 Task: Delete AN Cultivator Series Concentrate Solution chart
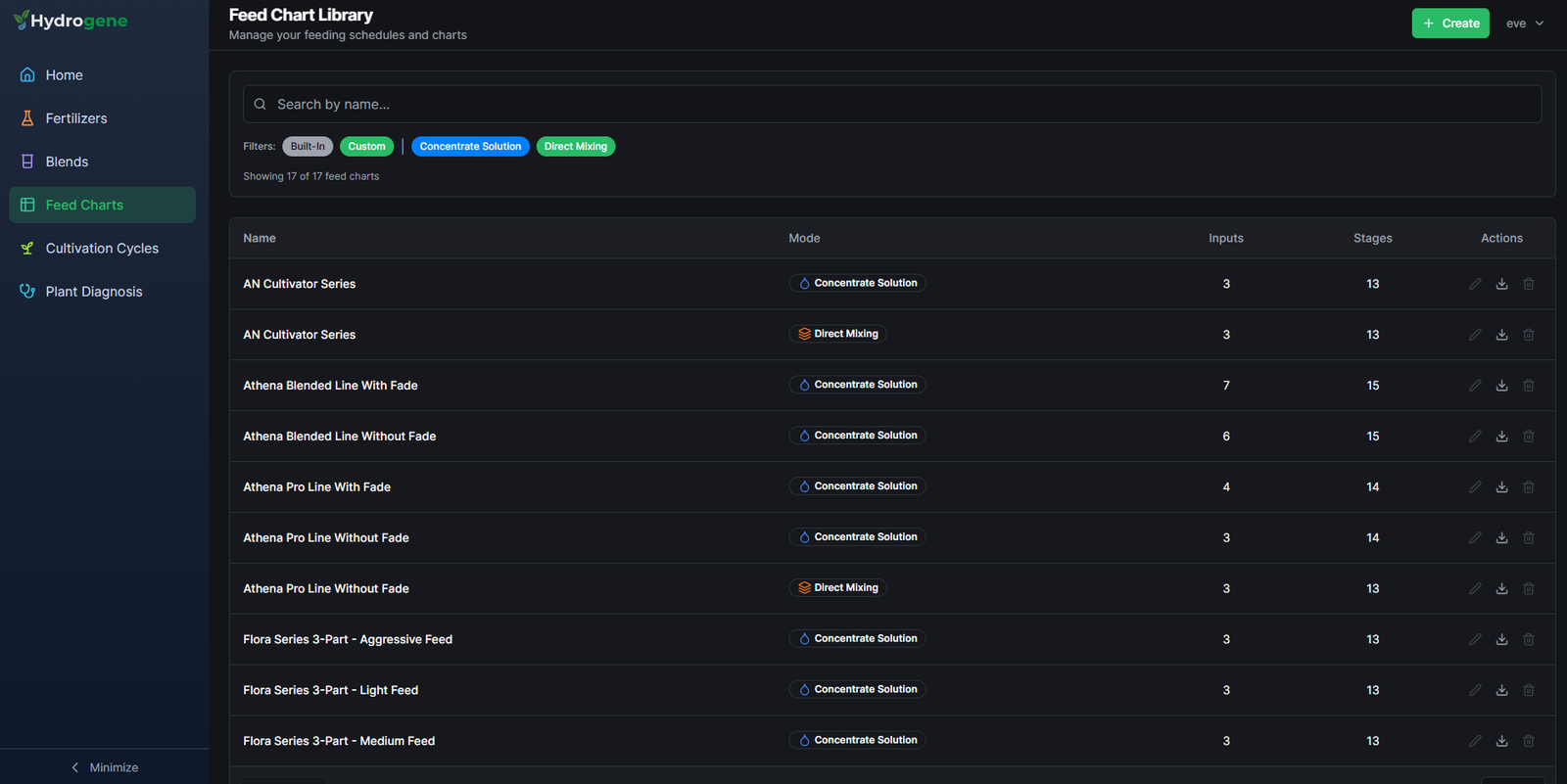tap(1529, 284)
